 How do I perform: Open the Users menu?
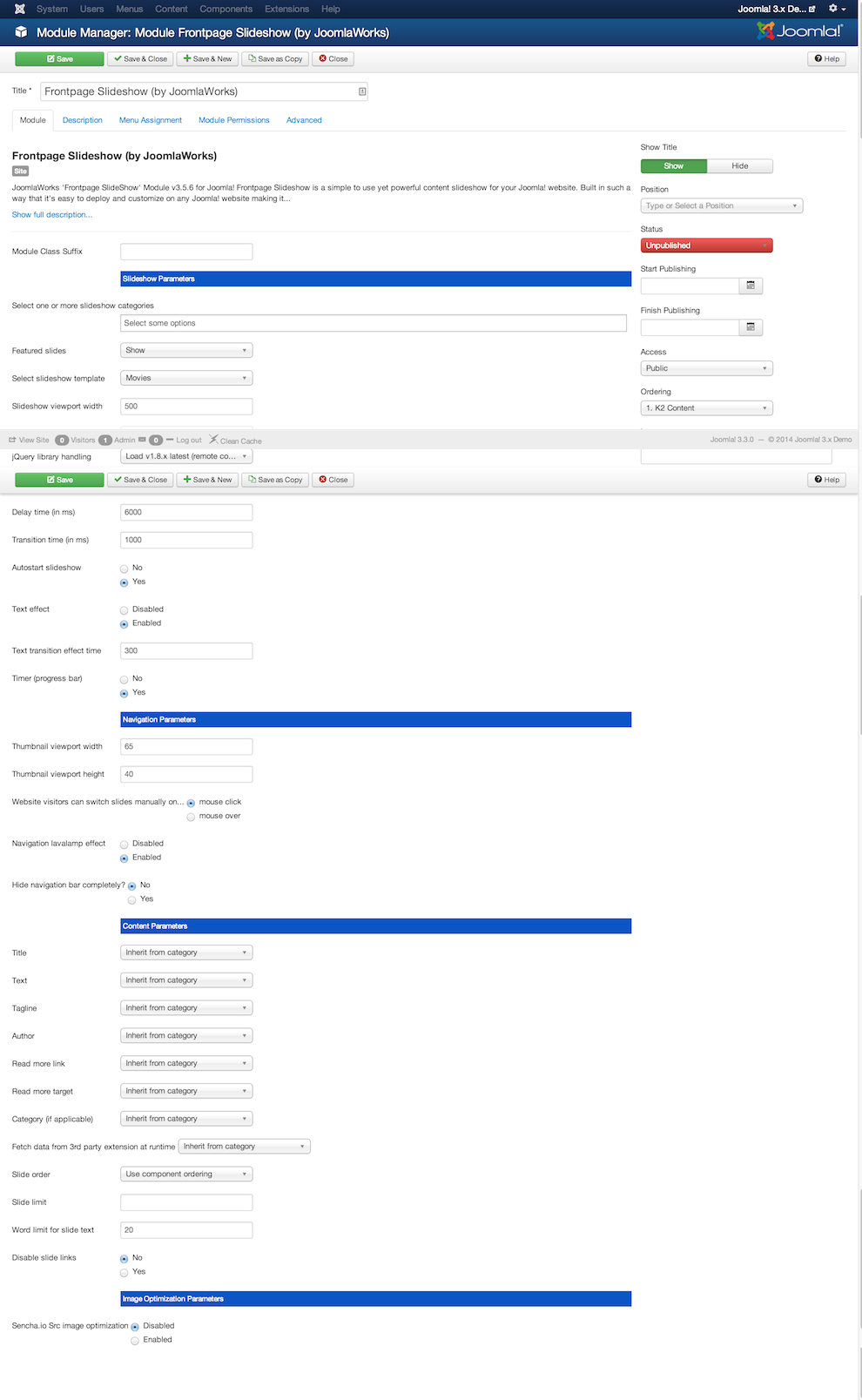pyautogui.click(x=91, y=9)
